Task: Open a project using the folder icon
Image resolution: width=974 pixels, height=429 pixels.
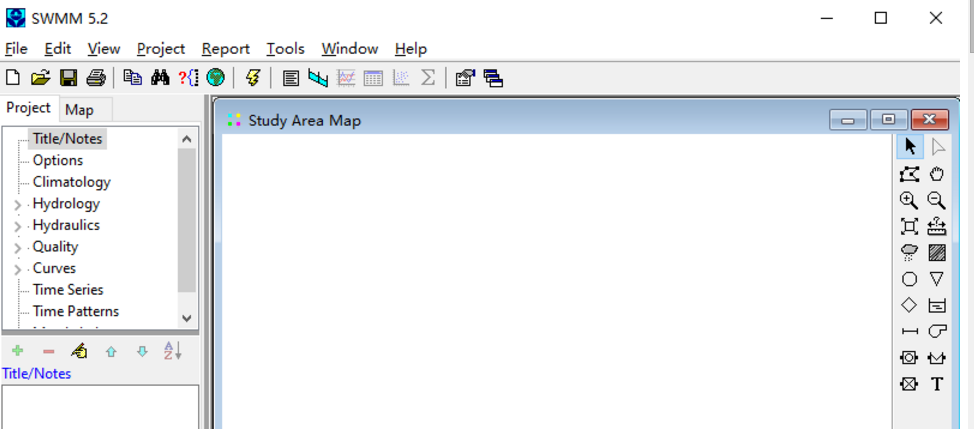Action: (x=40, y=78)
